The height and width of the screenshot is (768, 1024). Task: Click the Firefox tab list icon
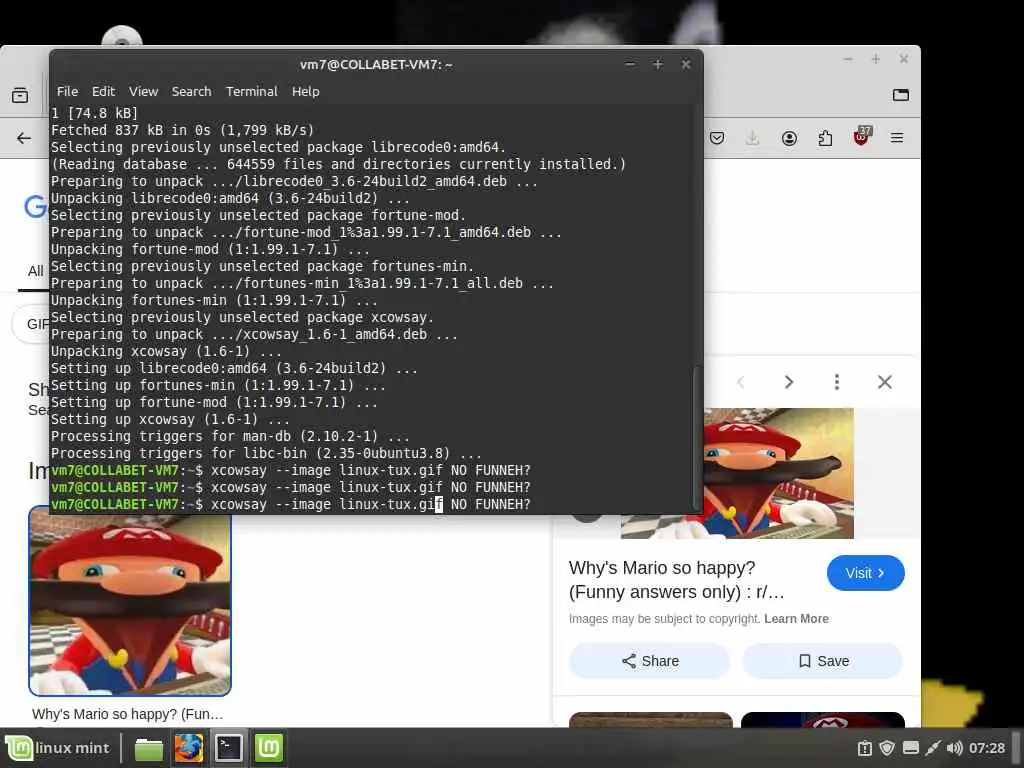901,95
